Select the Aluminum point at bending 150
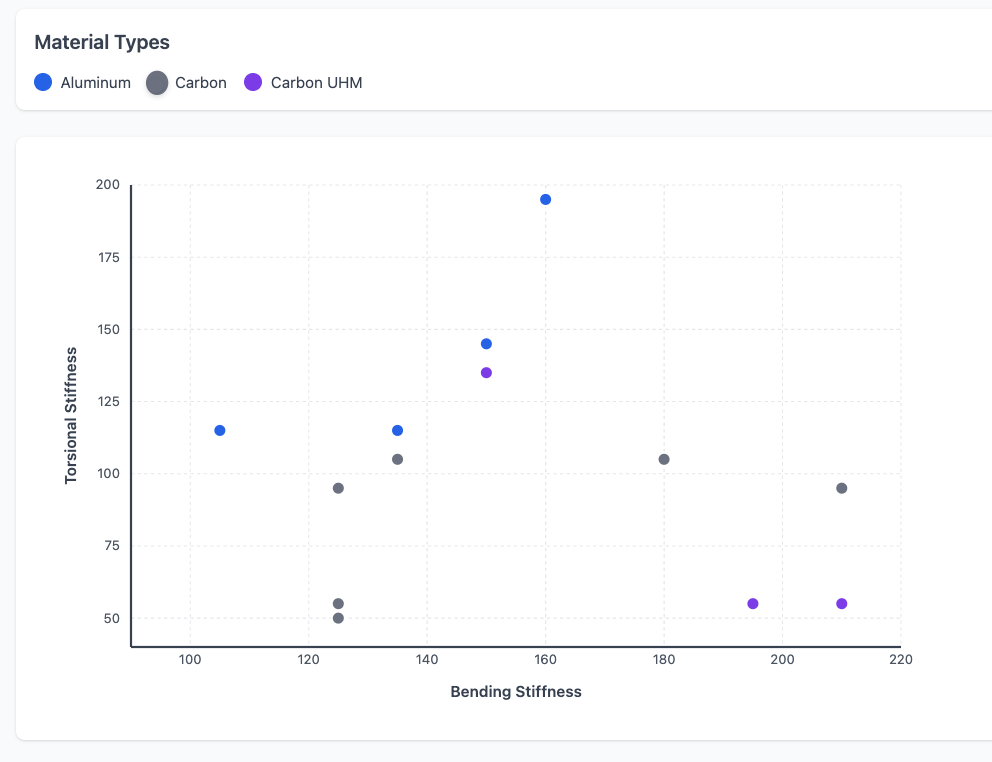Image resolution: width=992 pixels, height=762 pixels. (x=486, y=344)
